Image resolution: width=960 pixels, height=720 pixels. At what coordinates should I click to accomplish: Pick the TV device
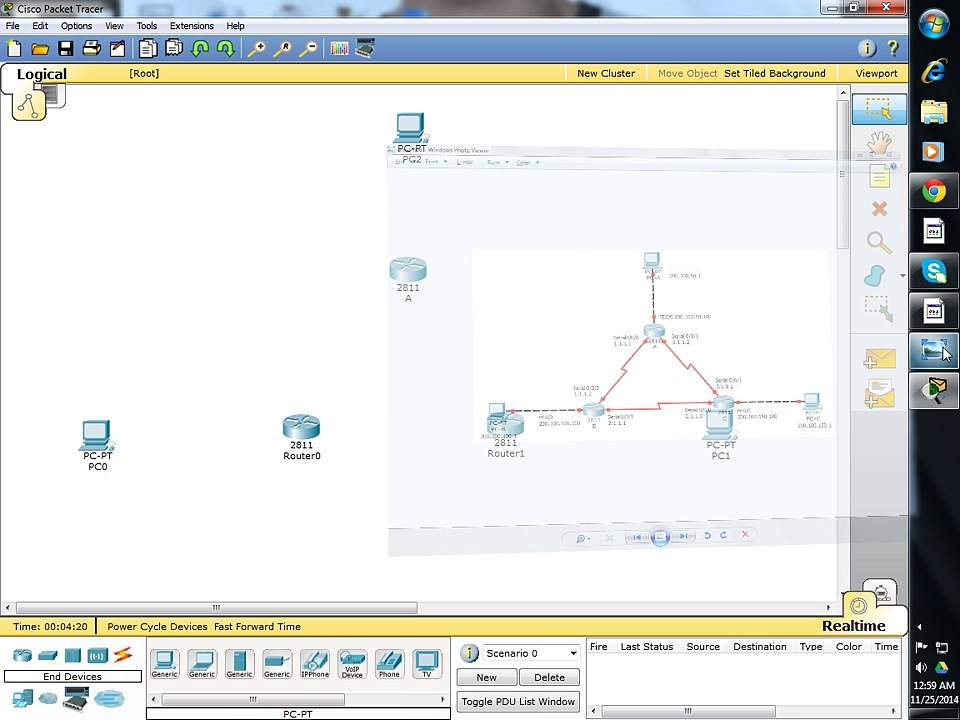(427, 664)
